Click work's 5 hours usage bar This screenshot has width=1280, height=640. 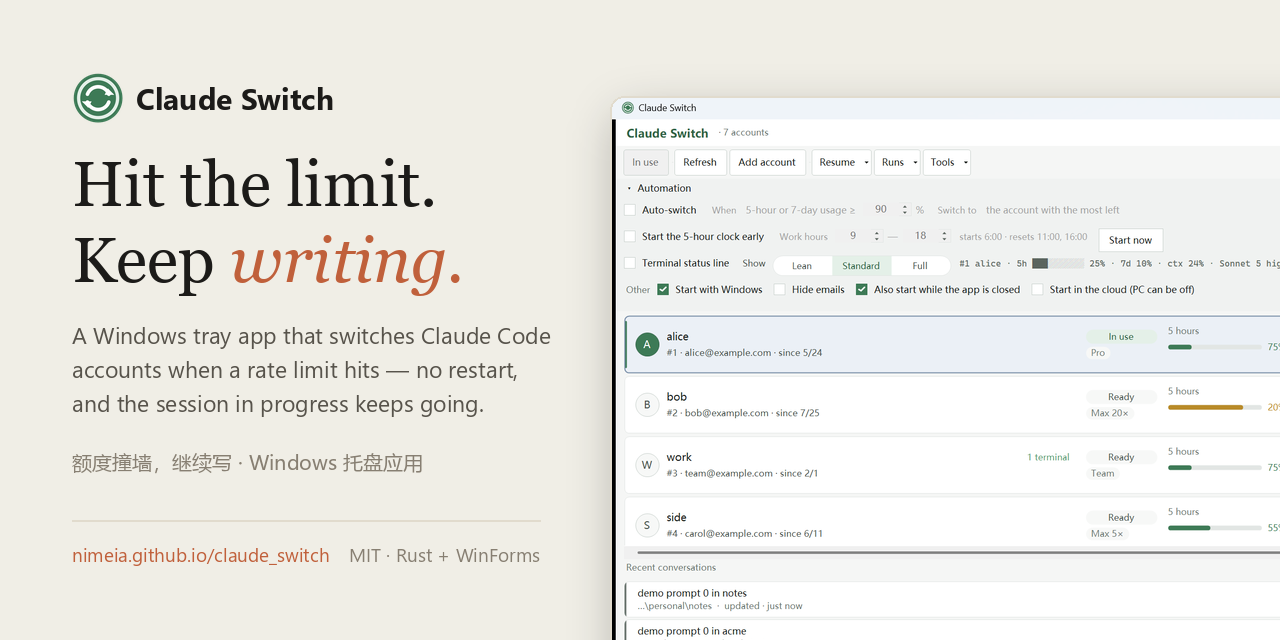(1214, 467)
